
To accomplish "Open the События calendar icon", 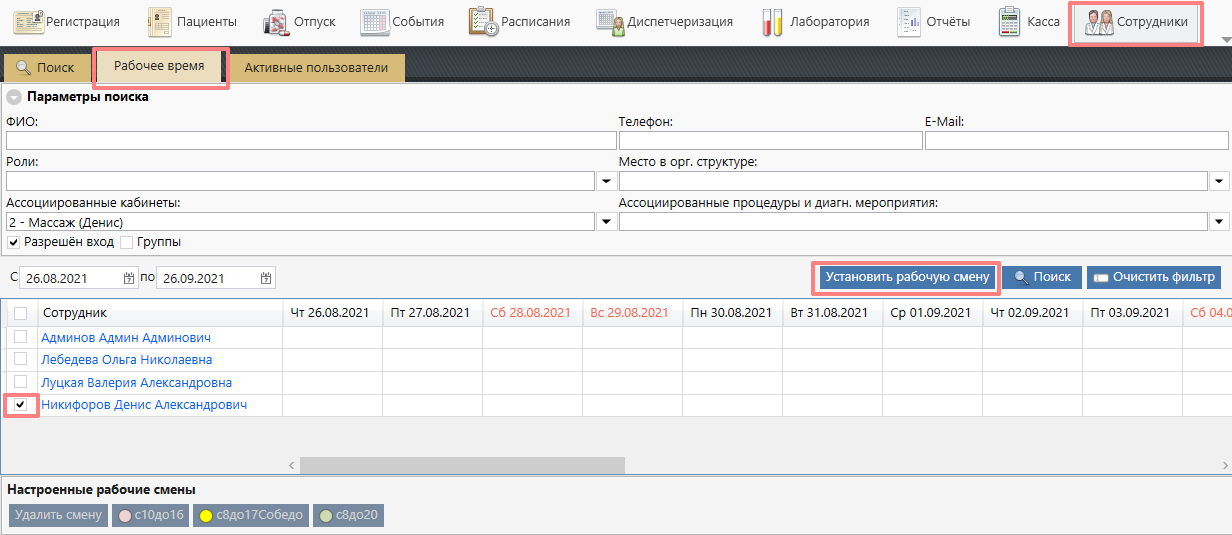I will click(x=374, y=21).
